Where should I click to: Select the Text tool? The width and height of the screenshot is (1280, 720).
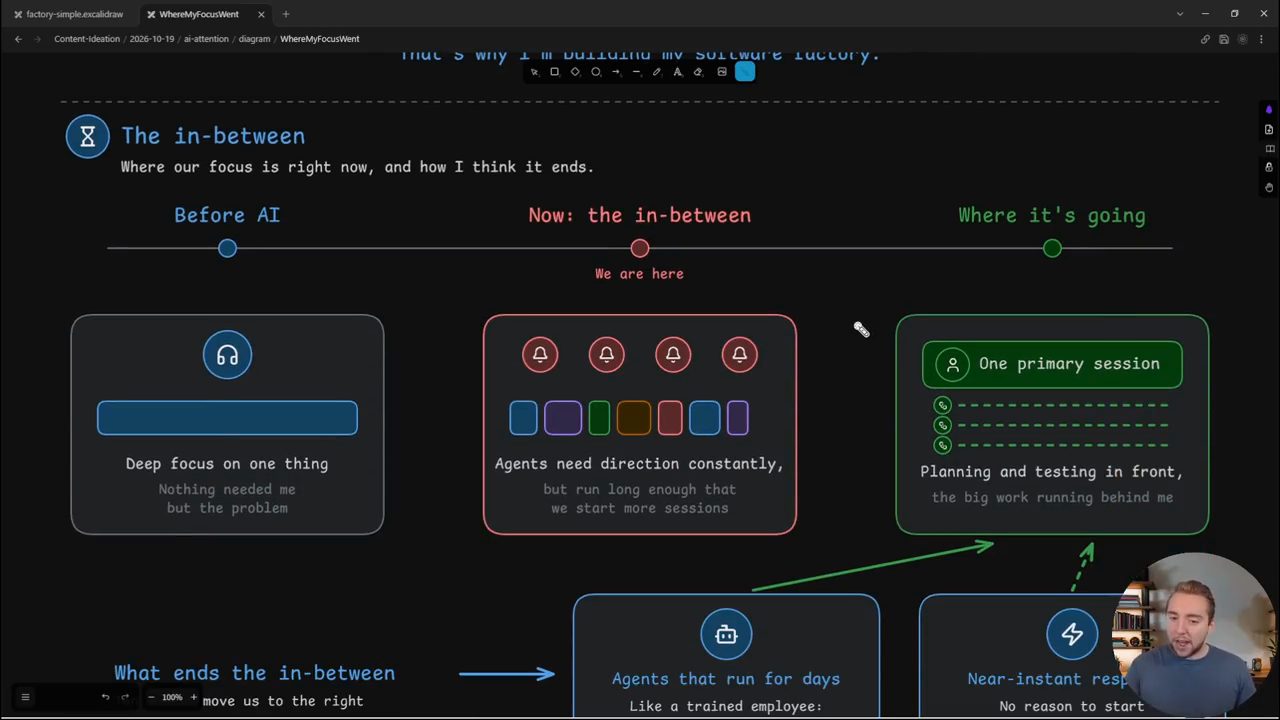coord(677,72)
